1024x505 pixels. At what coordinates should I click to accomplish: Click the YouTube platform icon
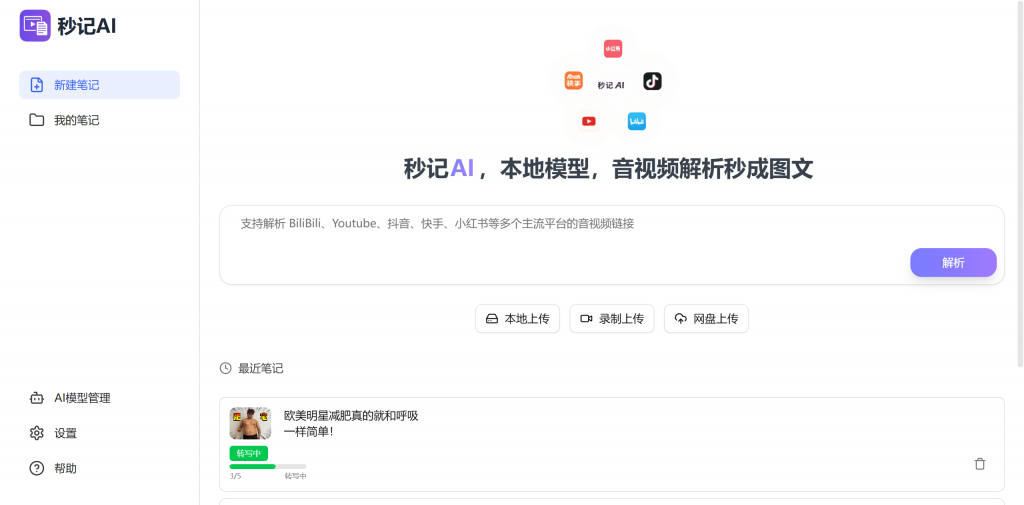589,121
